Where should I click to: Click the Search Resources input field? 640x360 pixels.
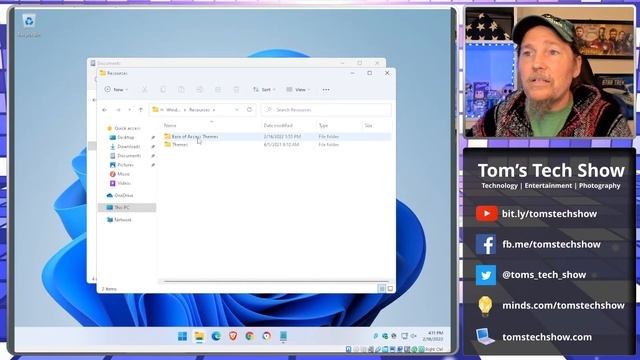(x=326, y=110)
